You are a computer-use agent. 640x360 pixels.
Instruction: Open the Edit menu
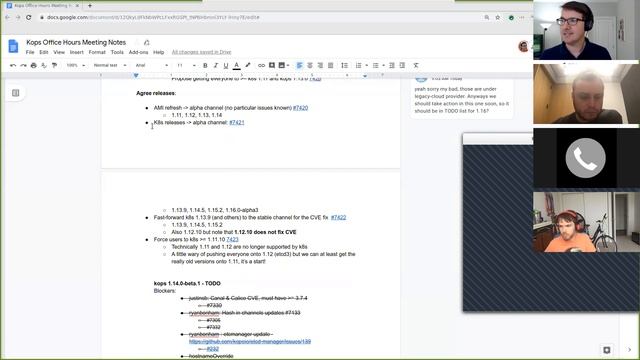[x=44, y=52]
